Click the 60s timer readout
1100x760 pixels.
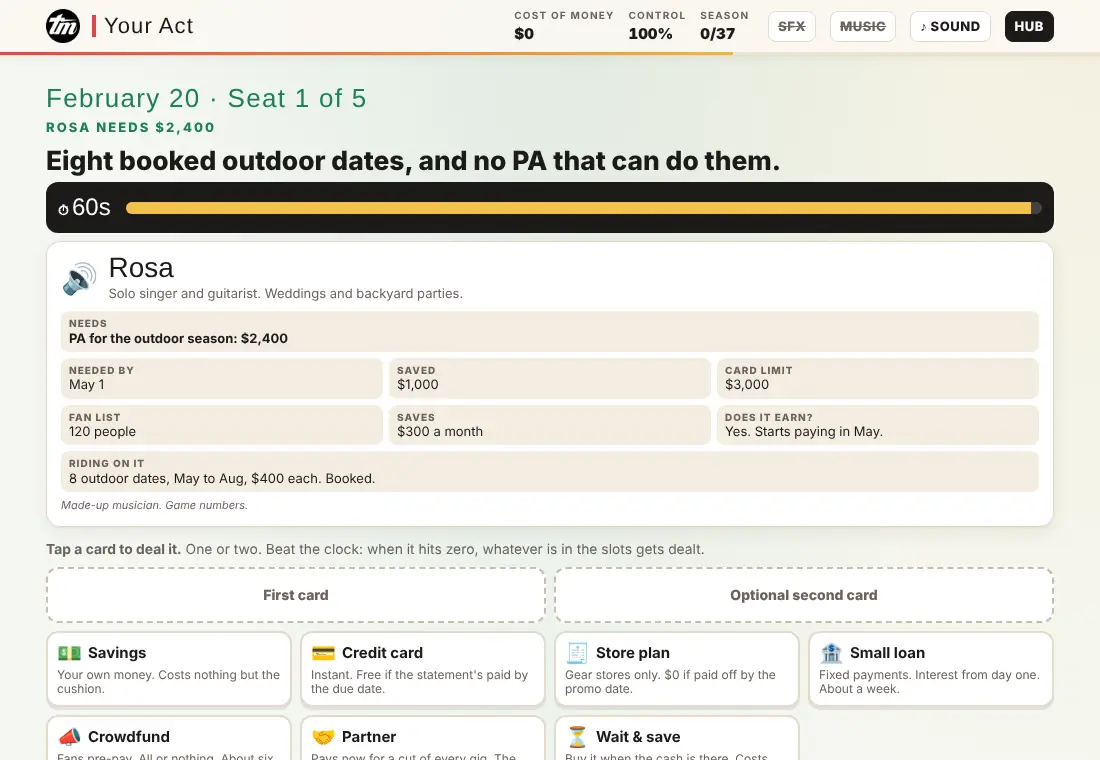point(91,208)
